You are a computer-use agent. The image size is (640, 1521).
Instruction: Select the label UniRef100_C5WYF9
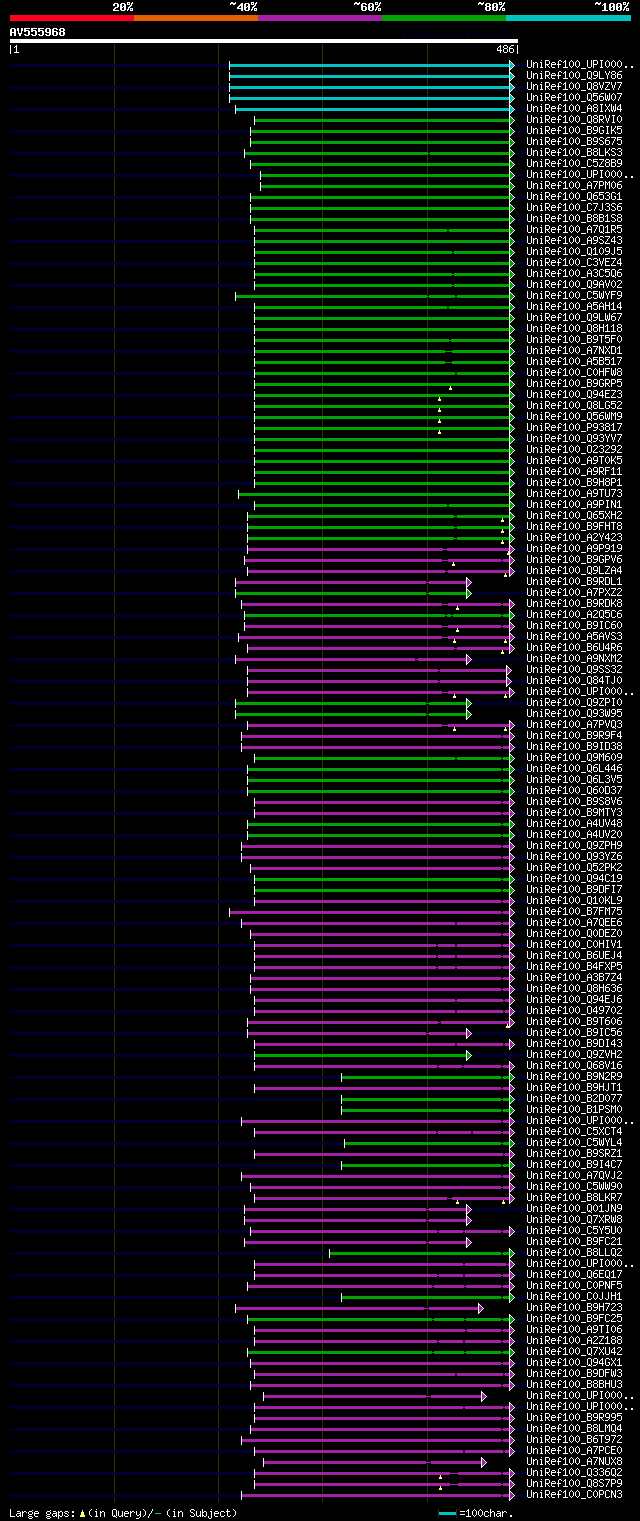pos(574,295)
